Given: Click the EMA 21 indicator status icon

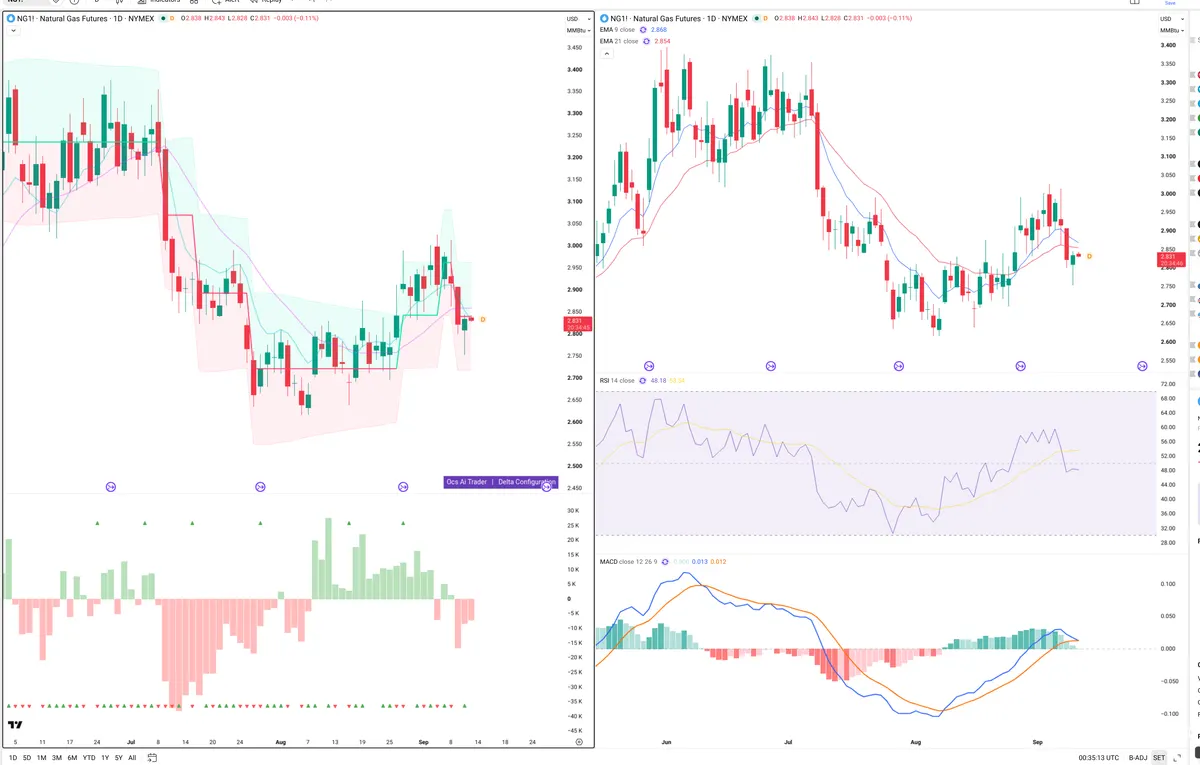Looking at the screenshot, I should coord(647,41).
